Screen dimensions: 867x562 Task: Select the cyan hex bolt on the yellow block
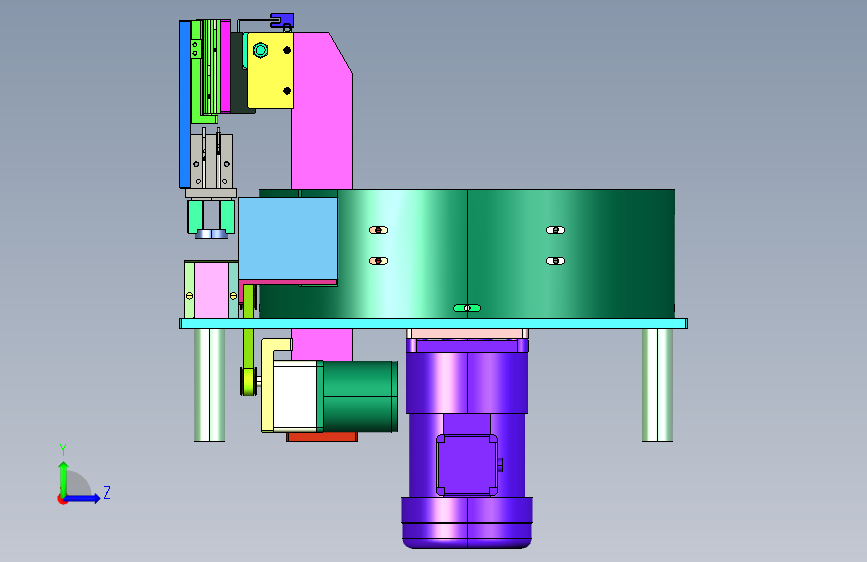pos(260,50)
